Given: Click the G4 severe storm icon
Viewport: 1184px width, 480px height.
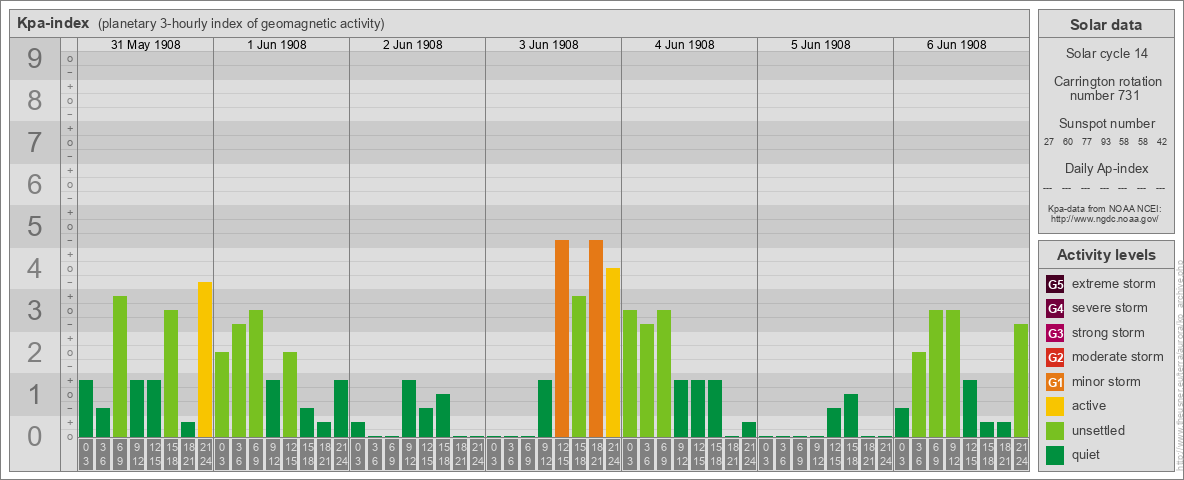Looking at the screenshot, I should click(1055, 308).
